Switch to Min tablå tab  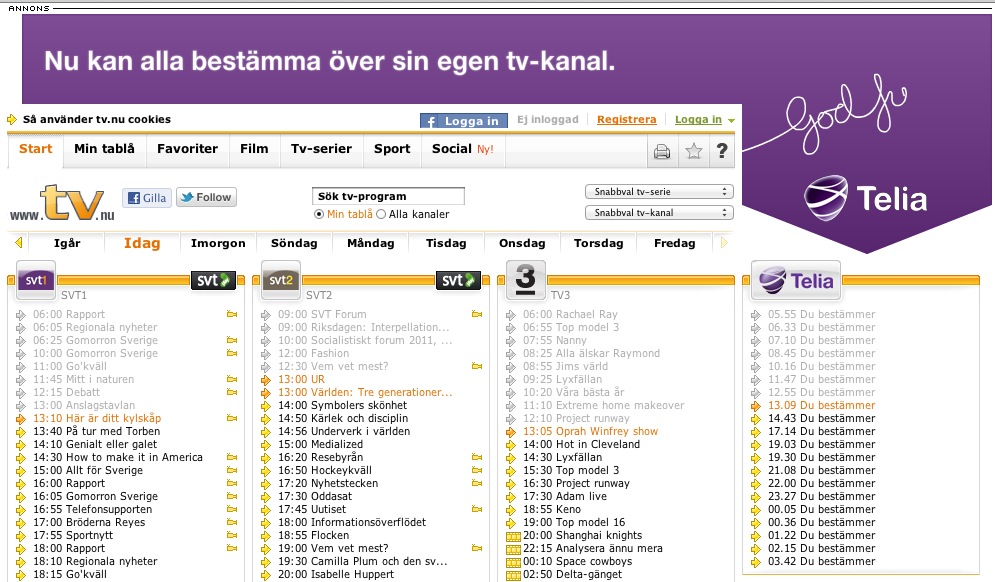[104, 149]
